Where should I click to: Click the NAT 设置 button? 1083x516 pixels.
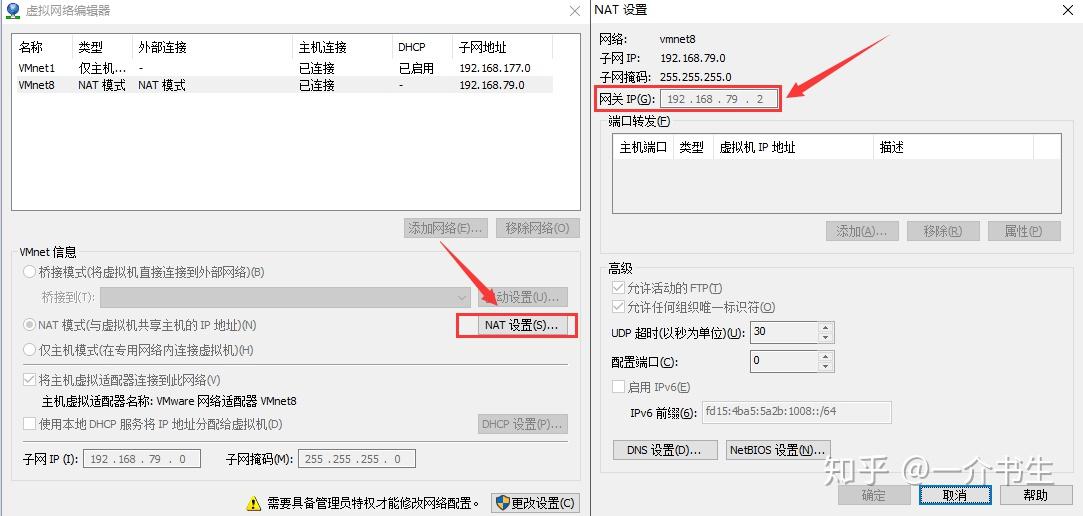(516, 325)
